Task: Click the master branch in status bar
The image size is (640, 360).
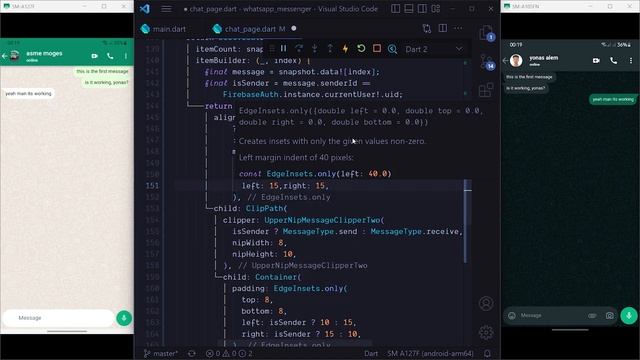Action: click(x=160, y=353)
